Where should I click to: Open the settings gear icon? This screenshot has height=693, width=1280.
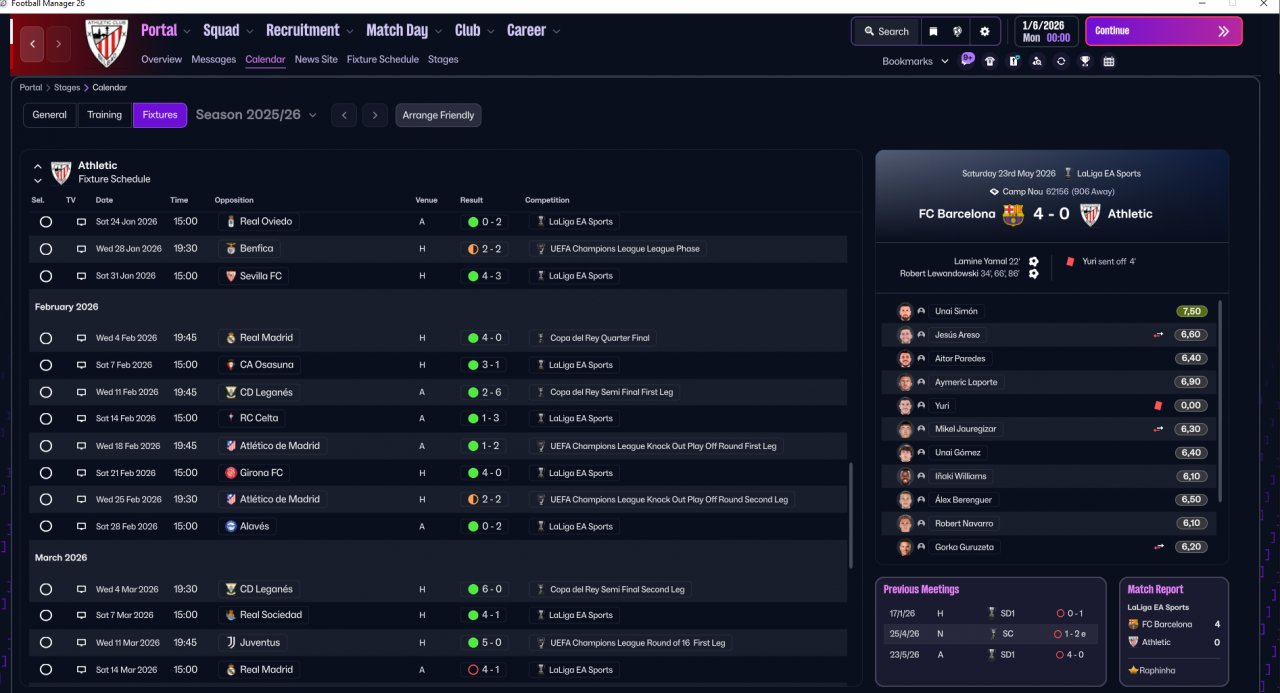[x=984, y=31]
